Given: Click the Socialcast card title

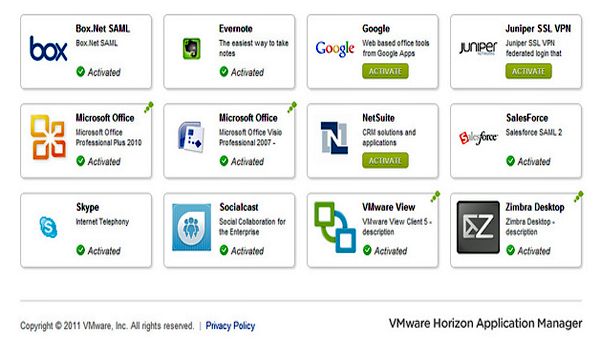Looking at the screenshot, I should pyautogui.click(x=239, y=207).
